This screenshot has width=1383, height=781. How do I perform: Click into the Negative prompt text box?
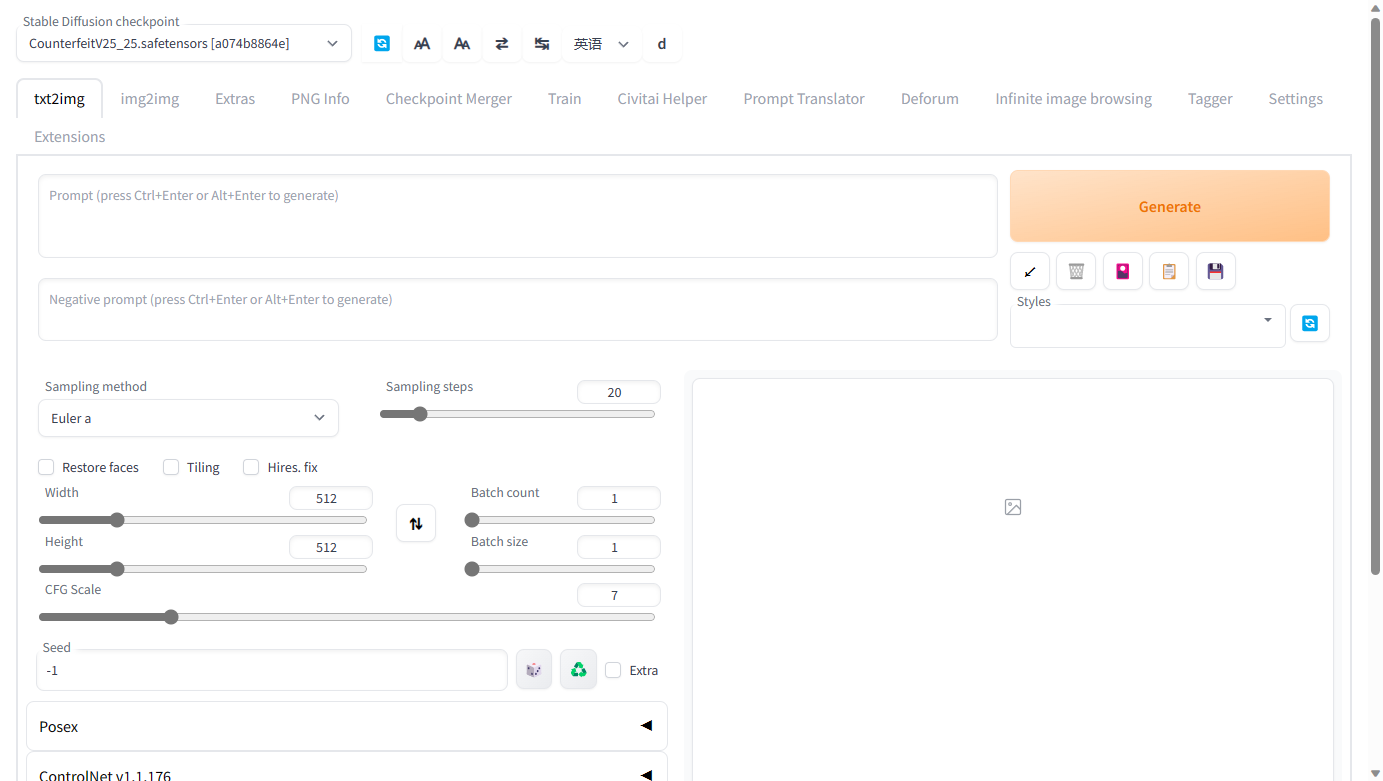[518, 310]
